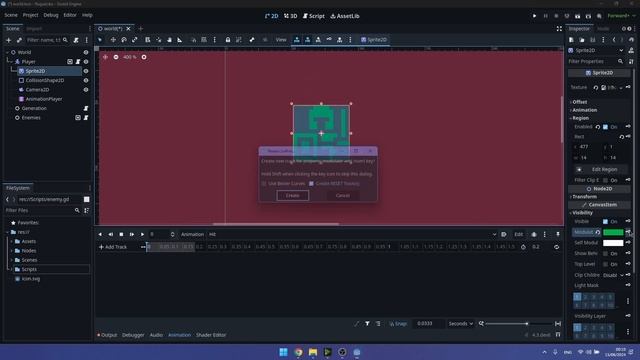640x360 pixels.
Task: Expand the Scenes folder in FileSystem
Action: pos(11,260)
